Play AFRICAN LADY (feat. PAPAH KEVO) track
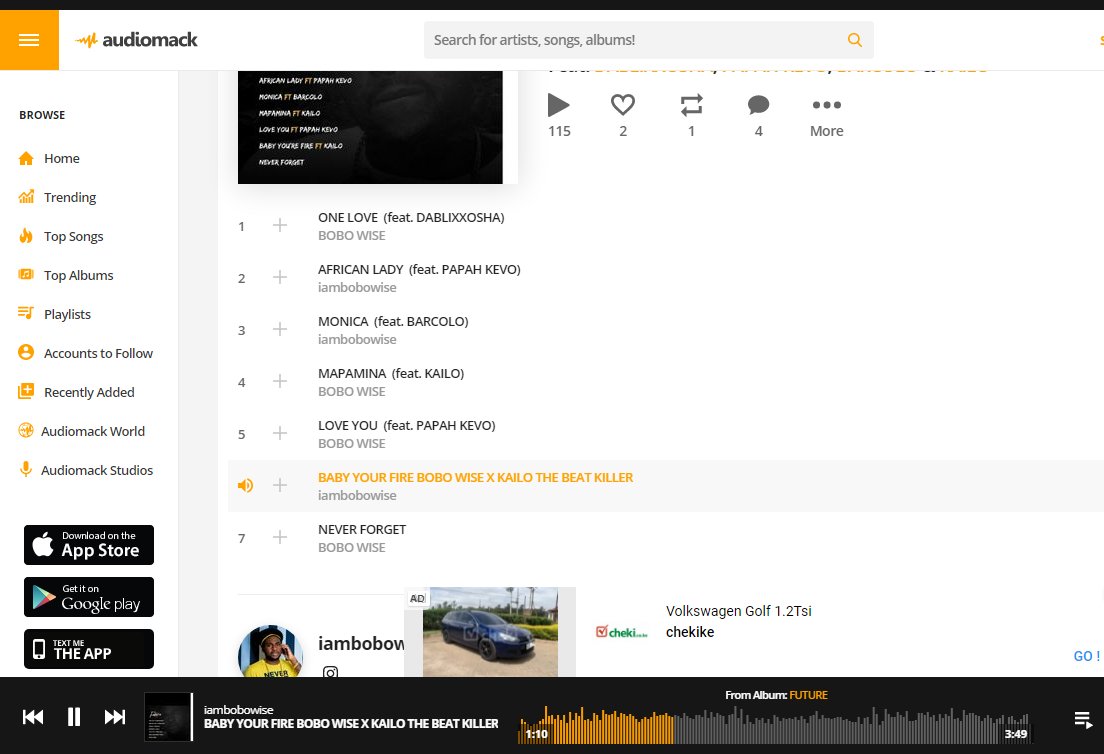1104x754 pixels. 419,270
